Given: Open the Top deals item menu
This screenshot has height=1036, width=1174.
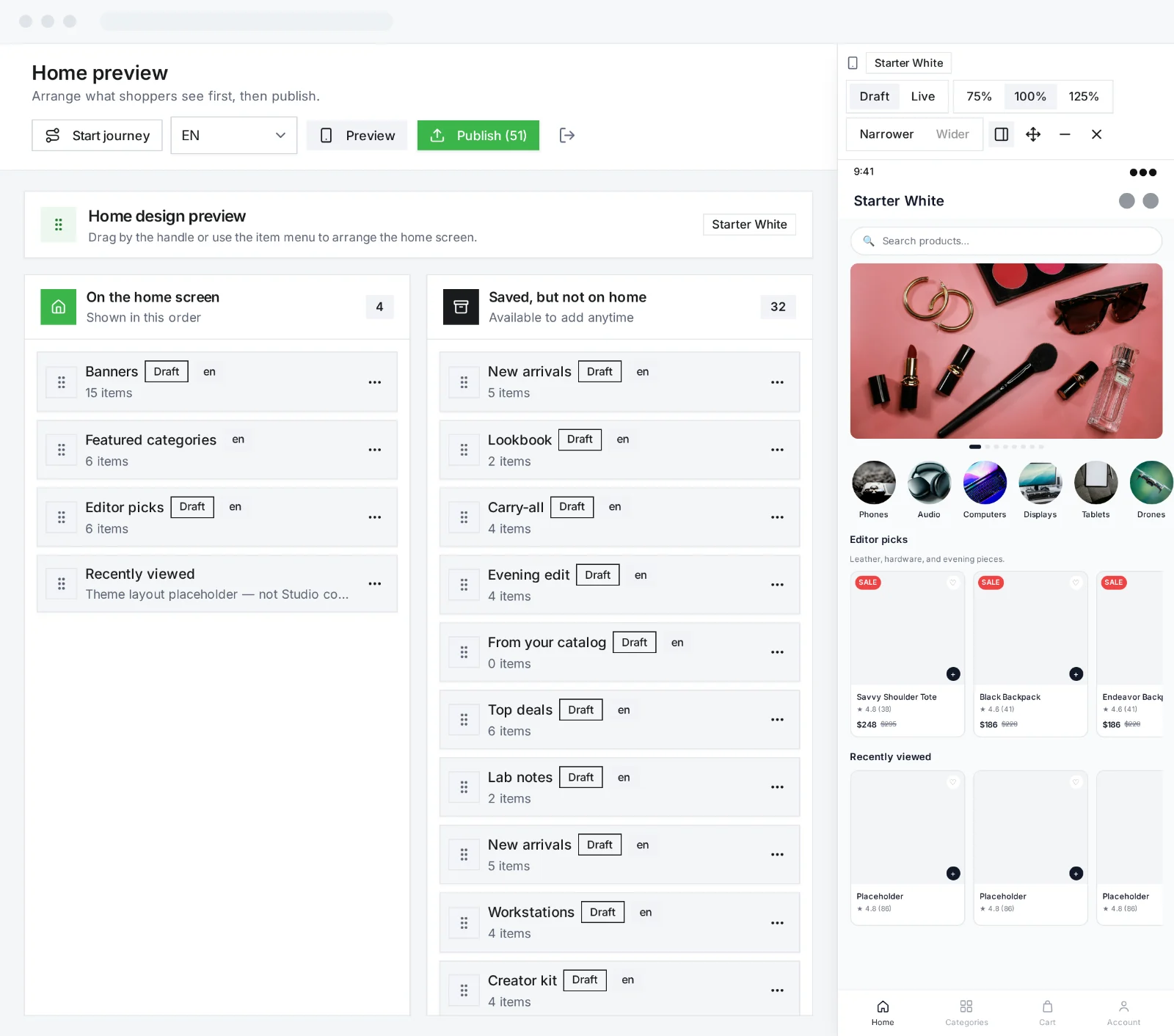Looking at the screenshot, I should pyautogui.click(x=777, y=720).
